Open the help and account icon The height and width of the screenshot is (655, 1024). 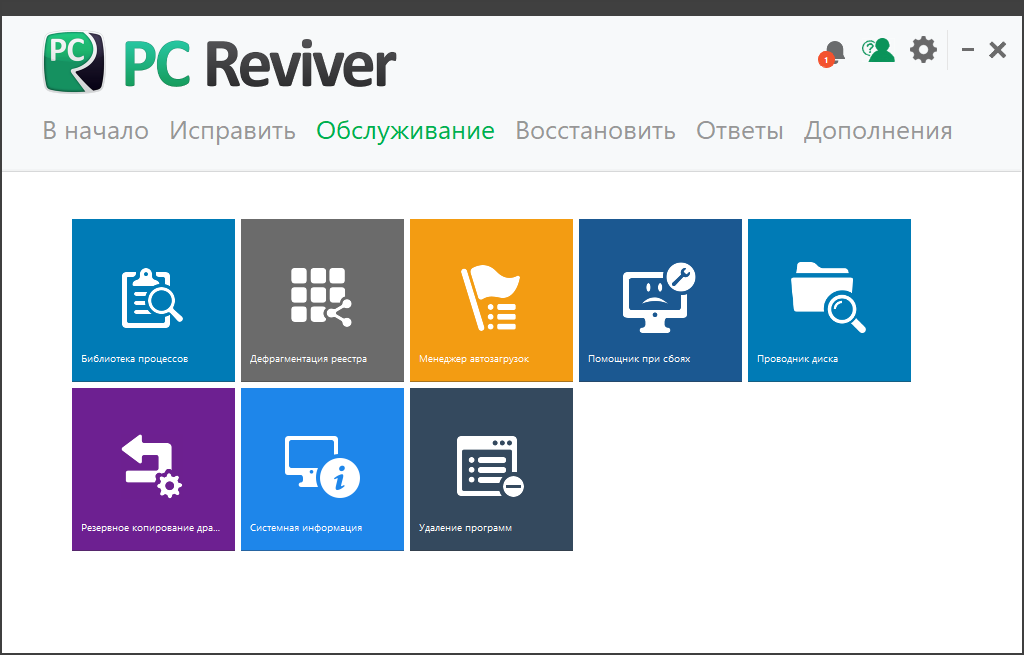[878, 50]
